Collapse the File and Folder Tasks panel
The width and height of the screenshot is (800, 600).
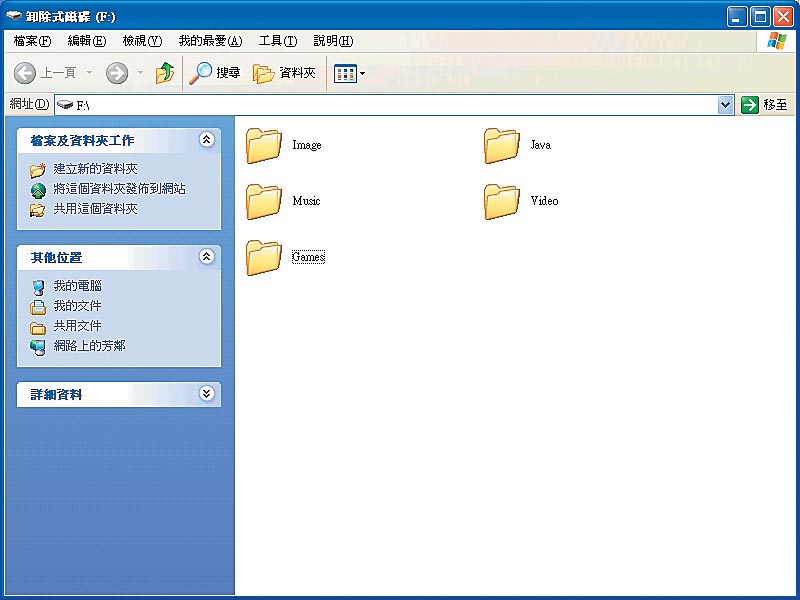click(x=206, y=140)
